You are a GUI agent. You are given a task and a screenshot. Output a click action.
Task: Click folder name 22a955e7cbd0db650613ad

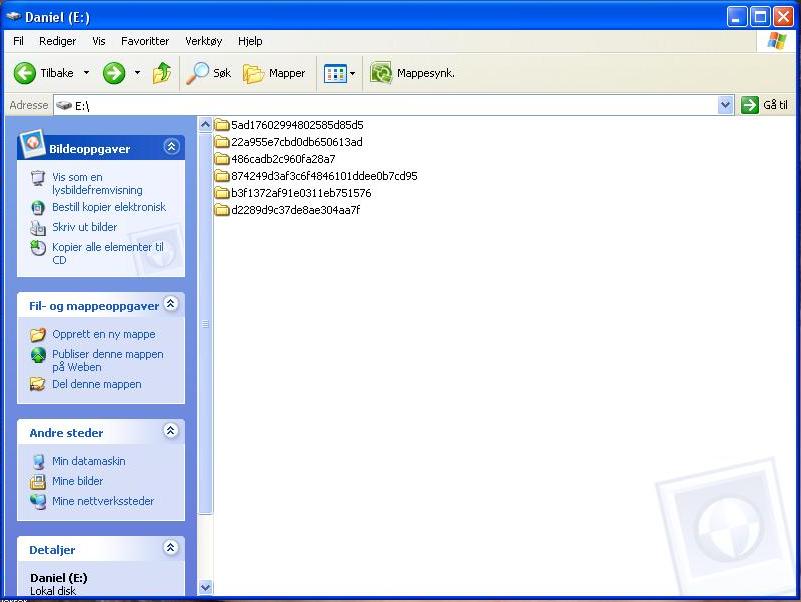tap(297, 142)
